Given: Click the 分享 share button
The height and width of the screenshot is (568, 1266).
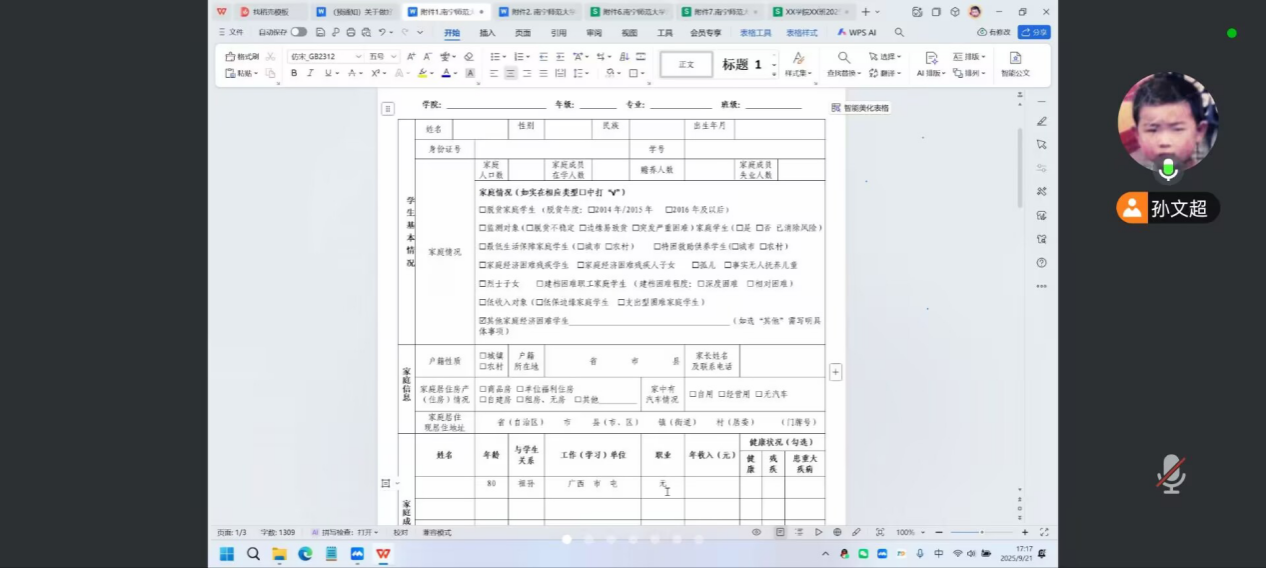Looking at the screenshot, I should (1035, 32).
